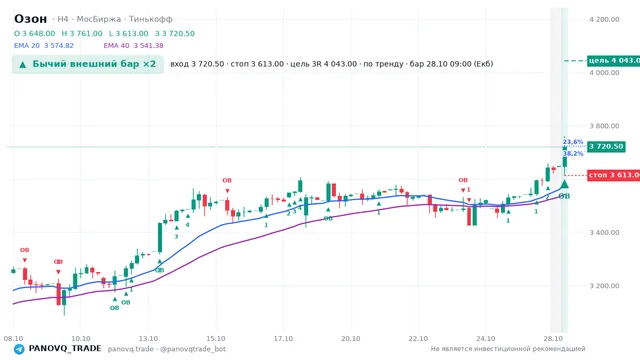Click the Не является инвестиционной рекомендацией disclaimer

point(508,349)
